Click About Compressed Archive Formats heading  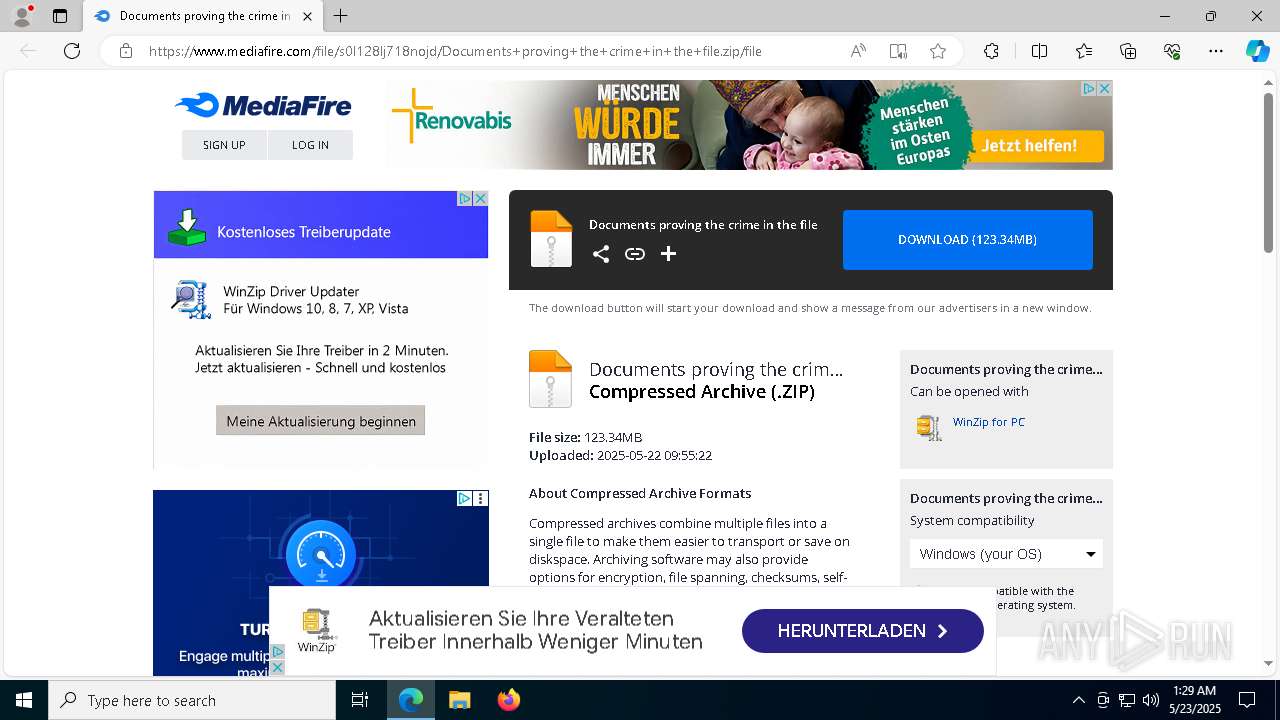pyautogui.click(x=640, y=493)
